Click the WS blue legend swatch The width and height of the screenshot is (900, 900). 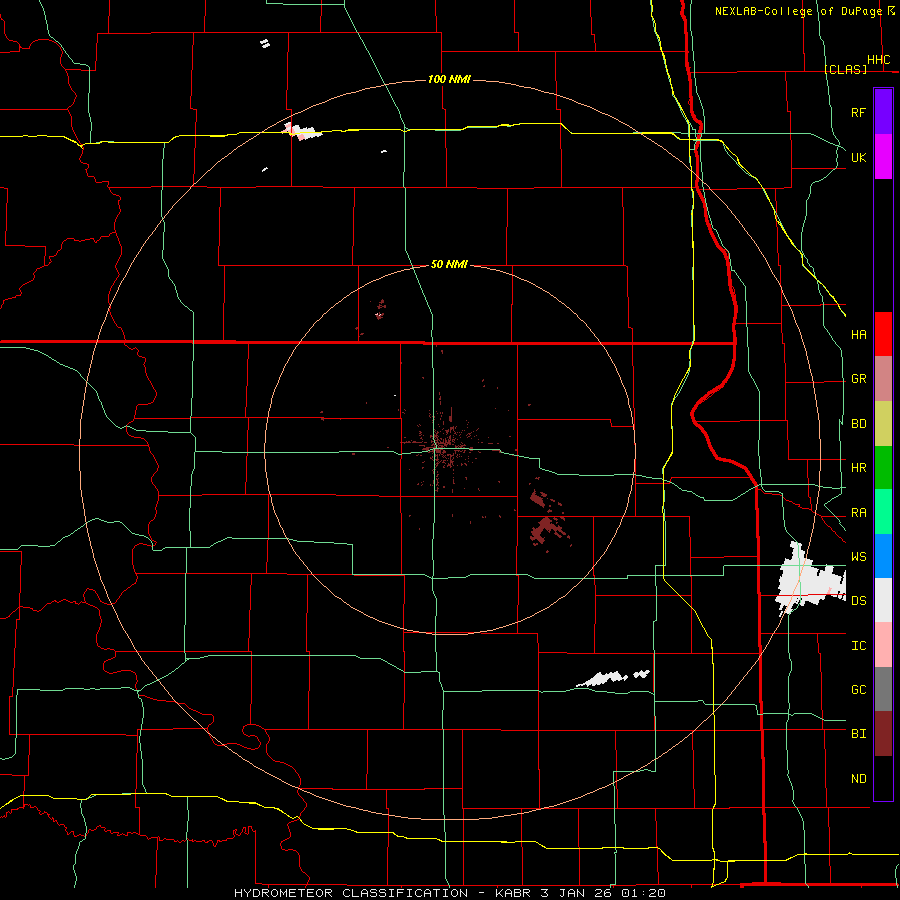pyautogui.click(x=883, y=556)
